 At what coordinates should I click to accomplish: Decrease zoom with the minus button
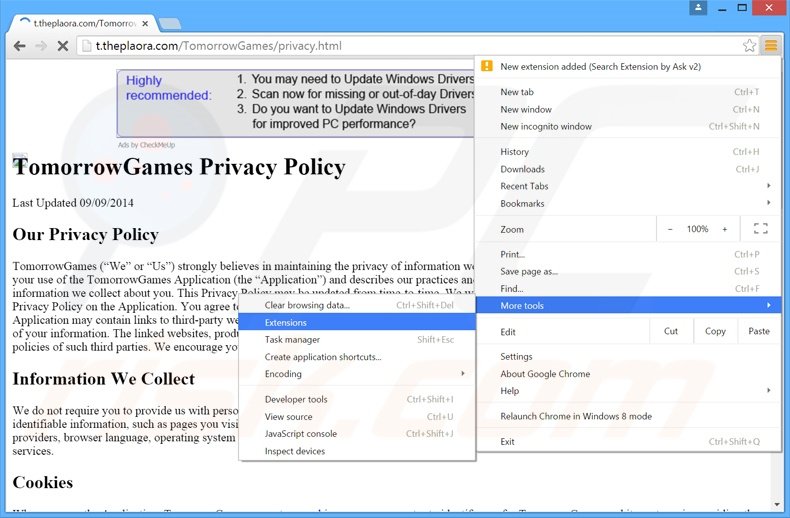670,229
